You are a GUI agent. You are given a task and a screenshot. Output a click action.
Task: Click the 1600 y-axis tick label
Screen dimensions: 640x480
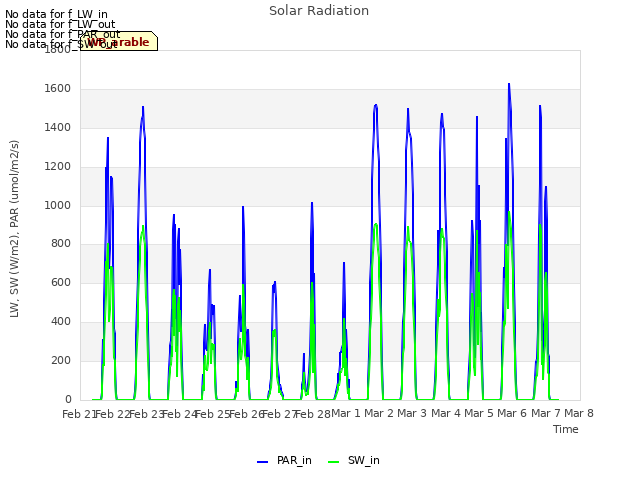pos(58,89)
